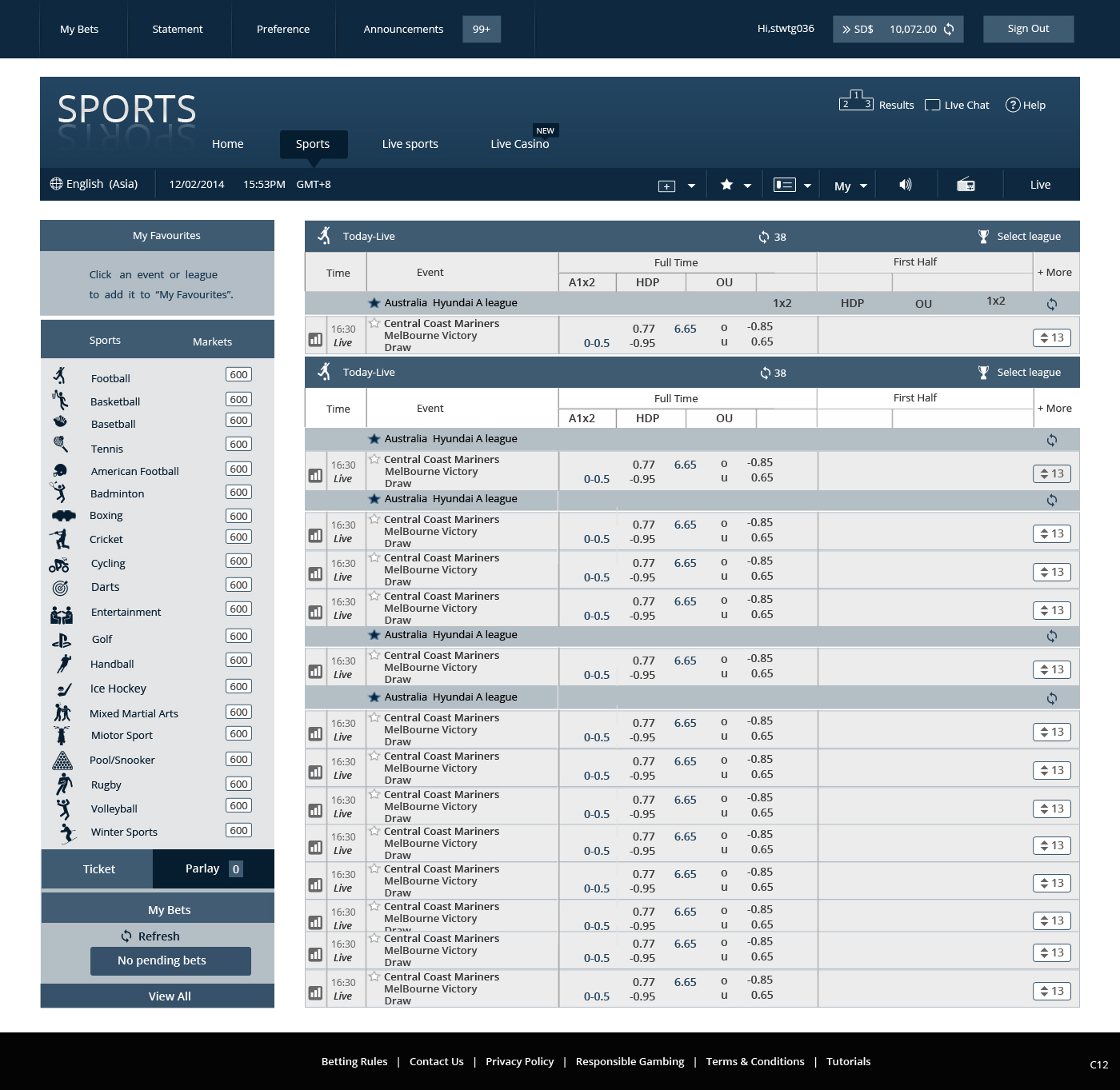Open the English (Asia) language selector
The image size is (1120, 1090).
(94, 184)
